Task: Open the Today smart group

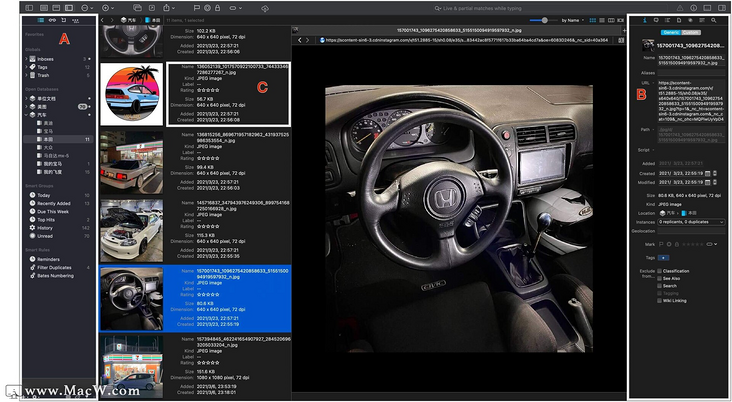Action: coord(58,195)
